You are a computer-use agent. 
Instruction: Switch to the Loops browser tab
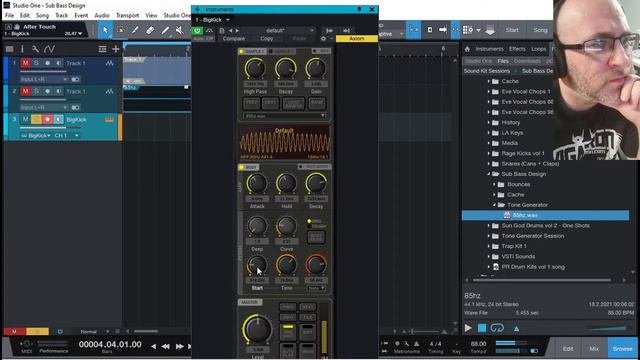click(538, 49)
